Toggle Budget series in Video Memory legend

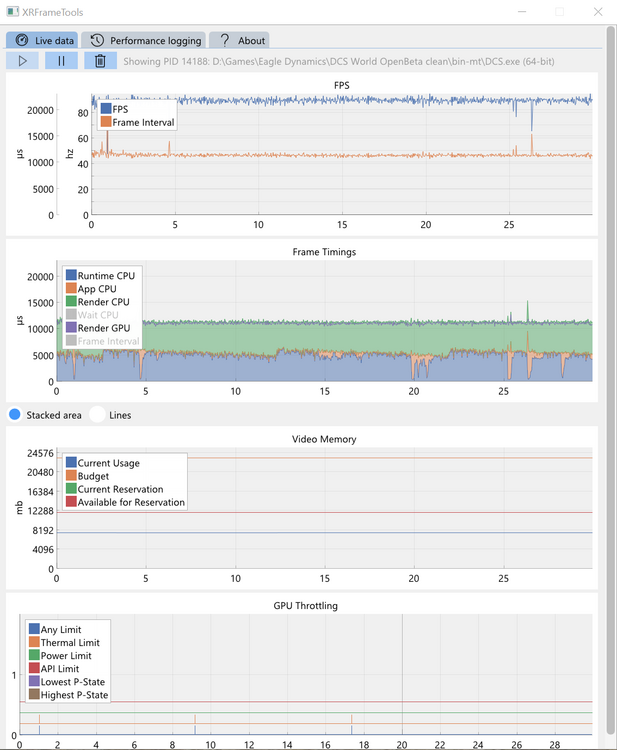click(x=72, y=476)
